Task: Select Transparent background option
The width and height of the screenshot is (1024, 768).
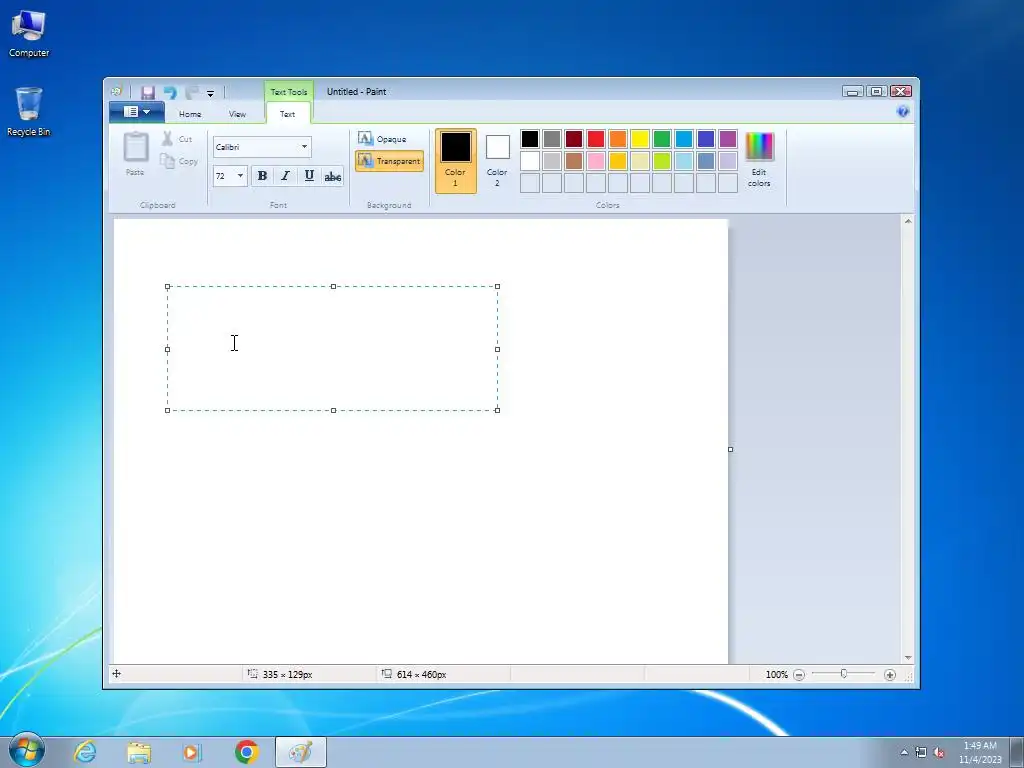Action: click(389, 161)
